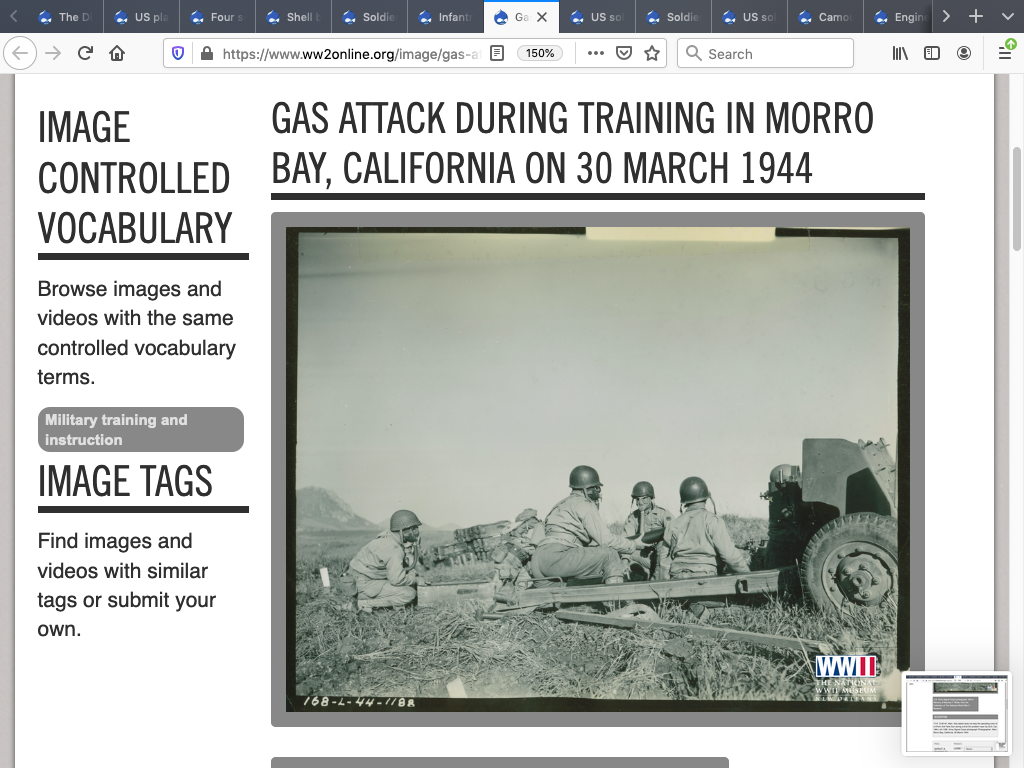1024x768 pixels.
Task: Click the back navigation arrow
Action: 22,54
